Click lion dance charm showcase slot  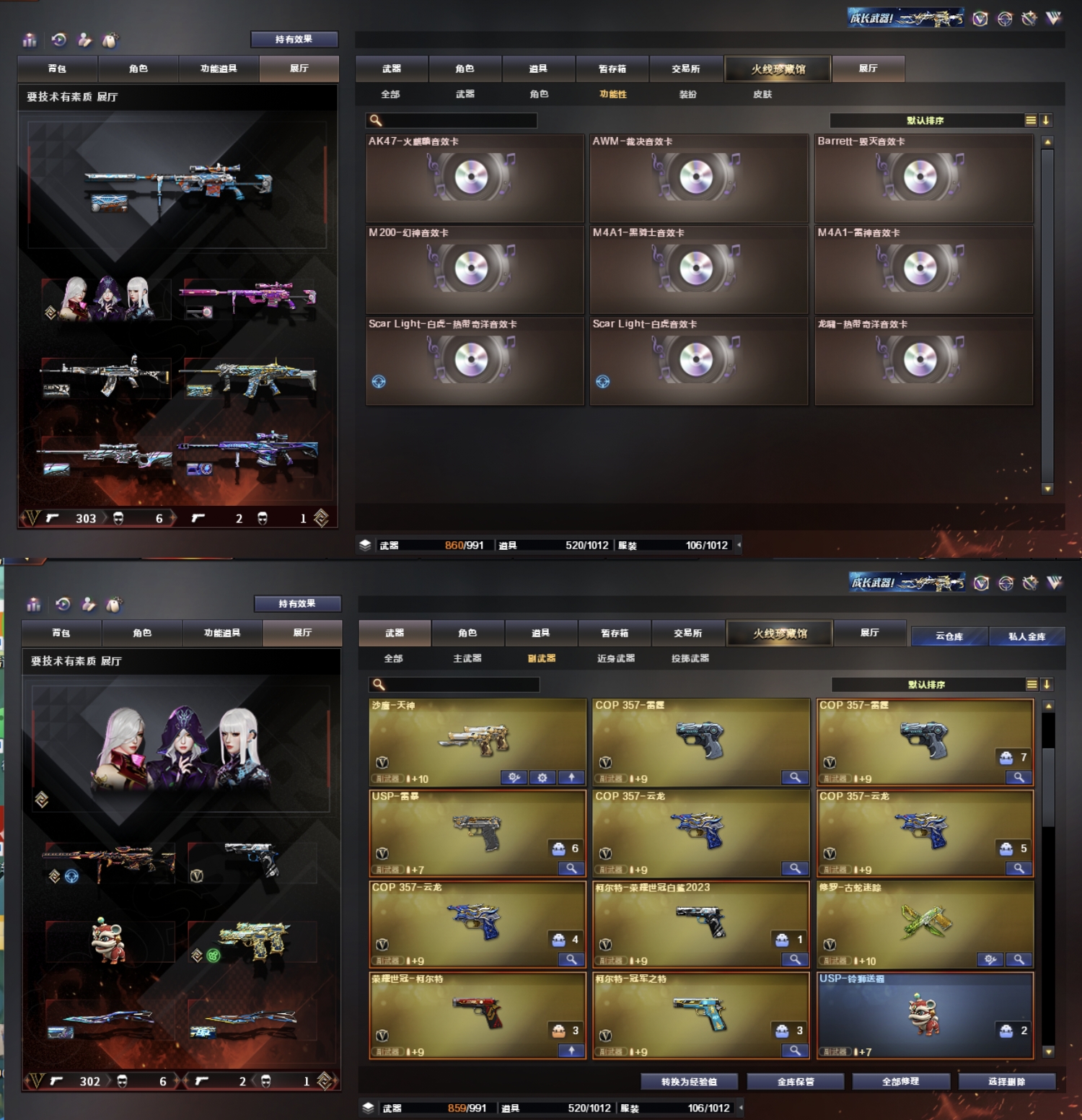(110, 941)
